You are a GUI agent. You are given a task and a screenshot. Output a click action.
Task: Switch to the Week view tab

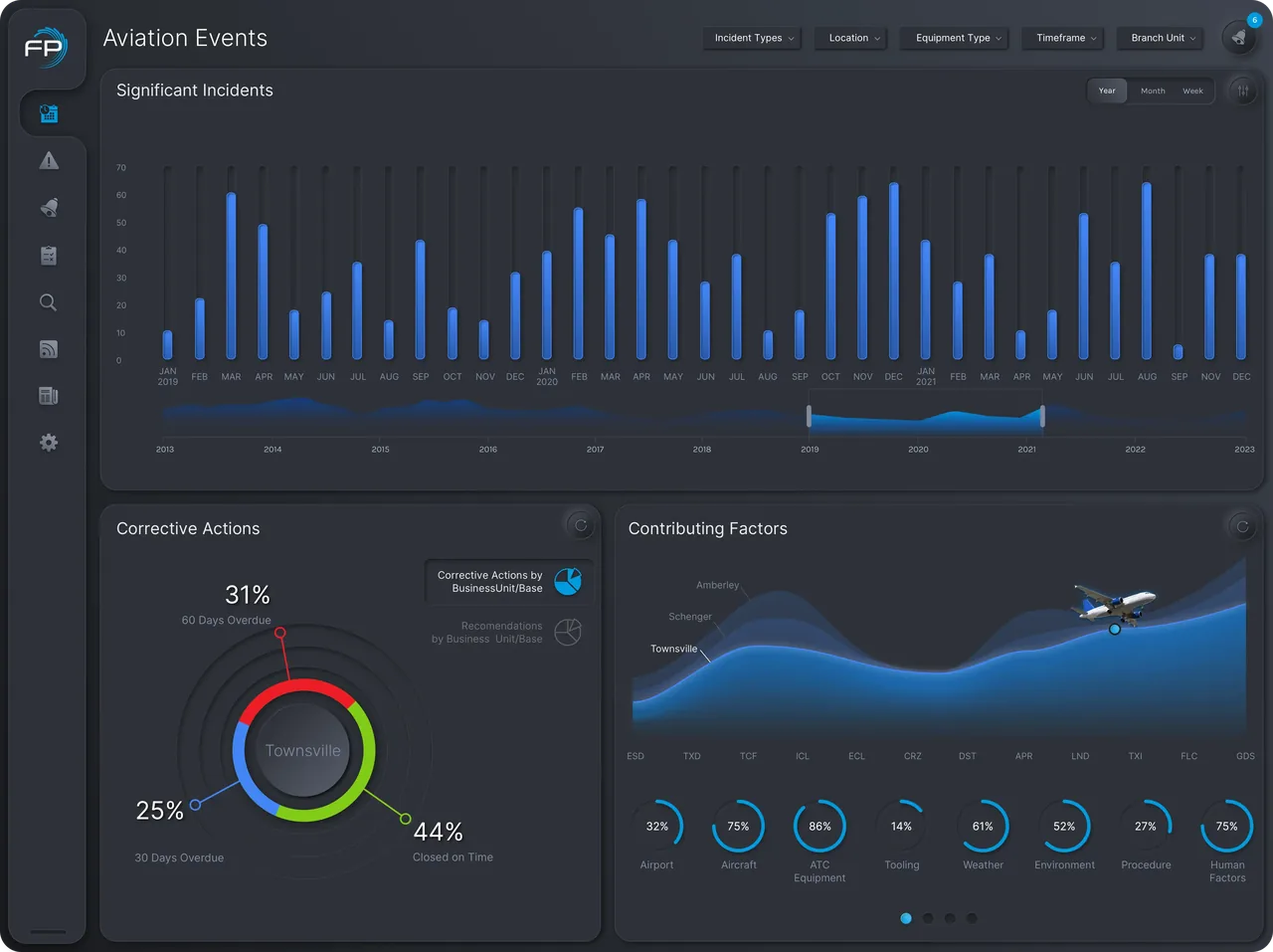1192,91
